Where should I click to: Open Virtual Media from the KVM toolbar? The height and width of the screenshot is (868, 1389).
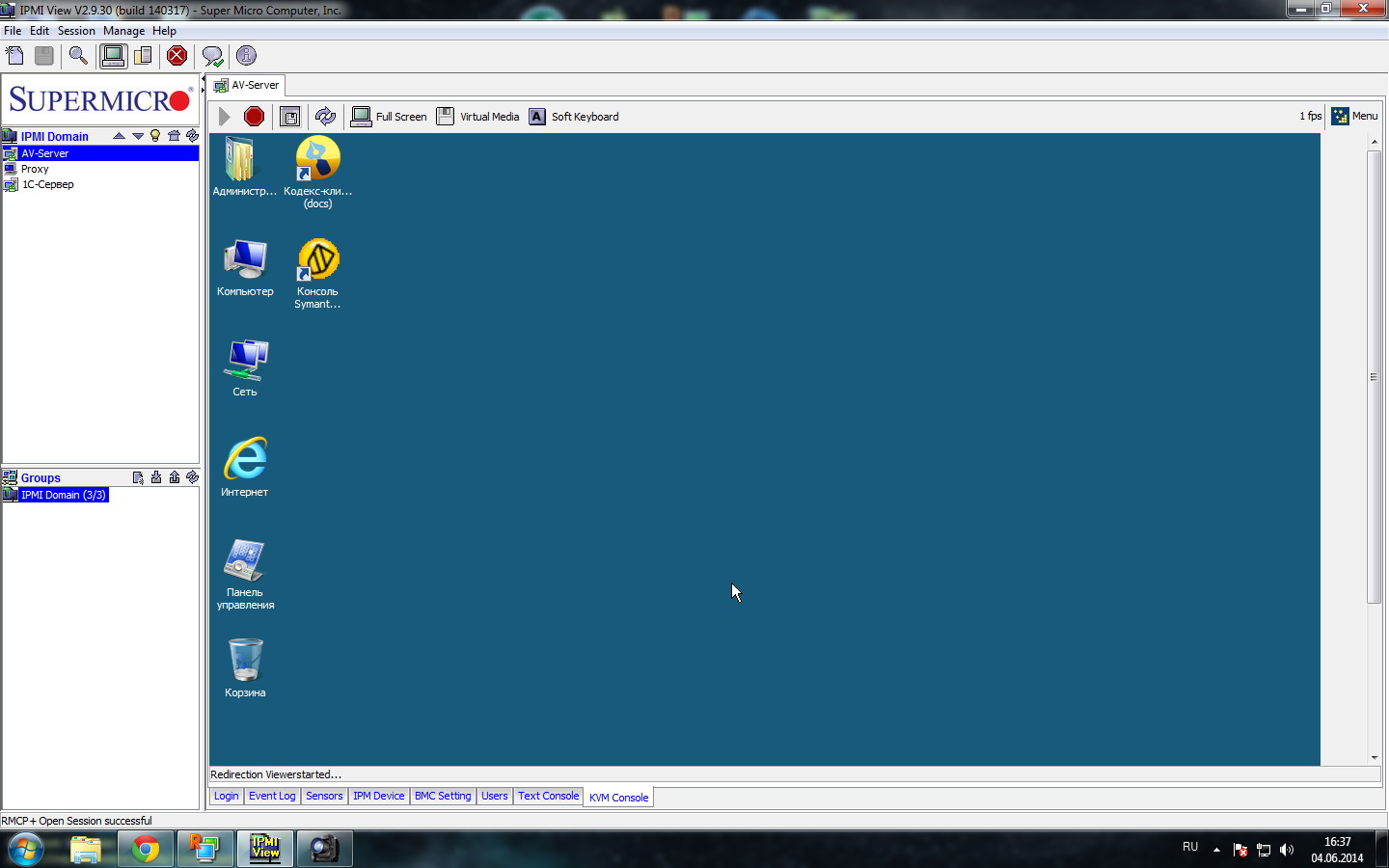[x=478, y=117]
